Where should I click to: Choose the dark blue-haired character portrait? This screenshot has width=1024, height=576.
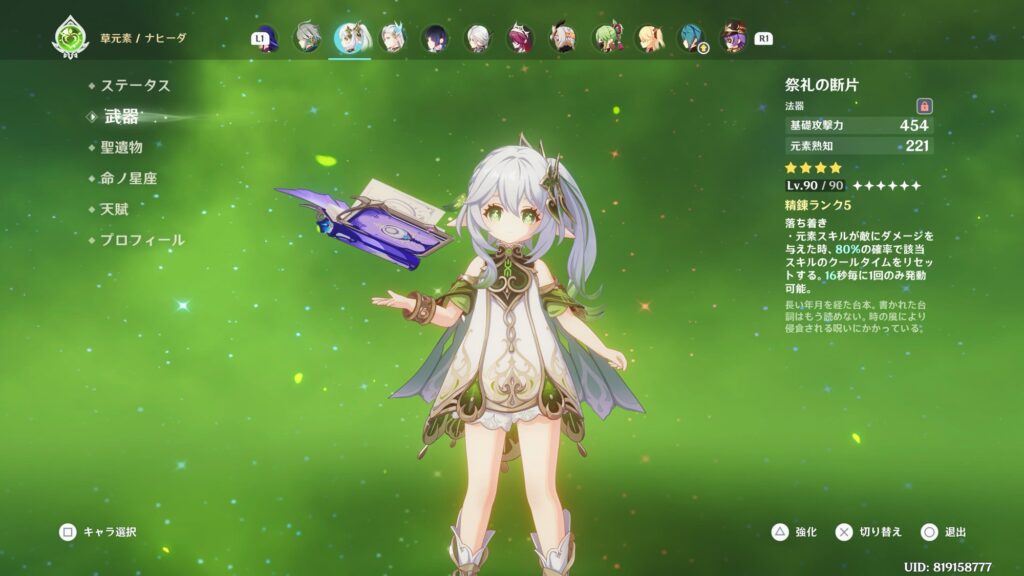tap(435, 38)
